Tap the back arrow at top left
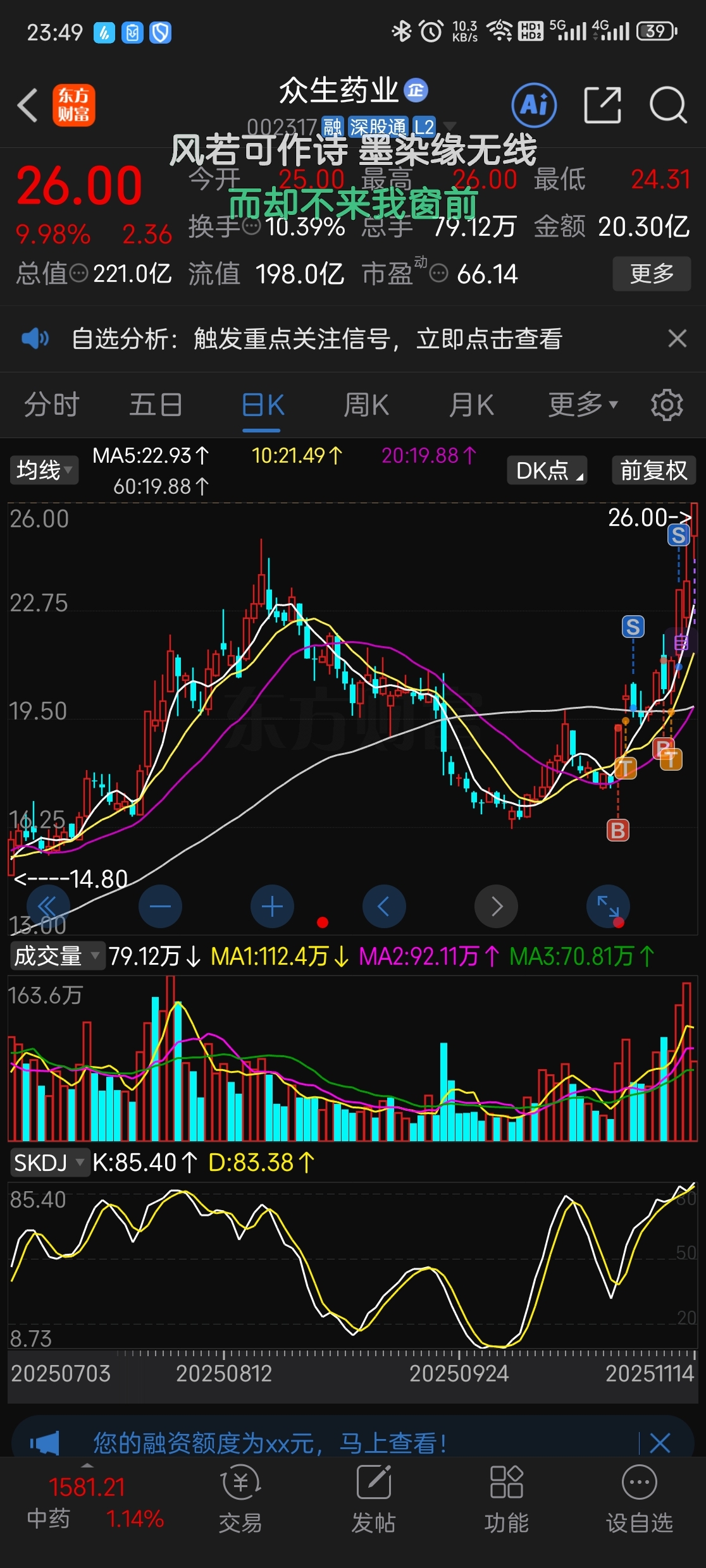This screenshot has height=1568, width=706. point(28,105)
